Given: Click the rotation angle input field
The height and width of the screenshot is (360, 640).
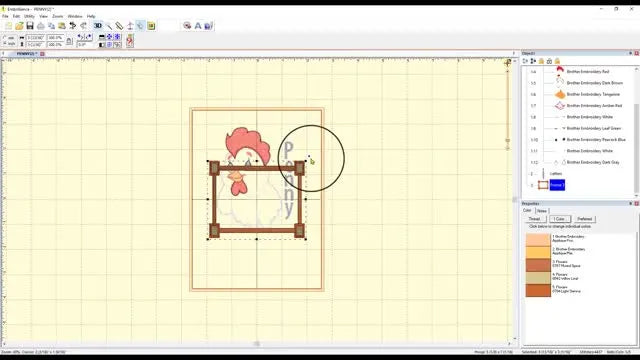Looking at the screenshot, I should (84, 44).
